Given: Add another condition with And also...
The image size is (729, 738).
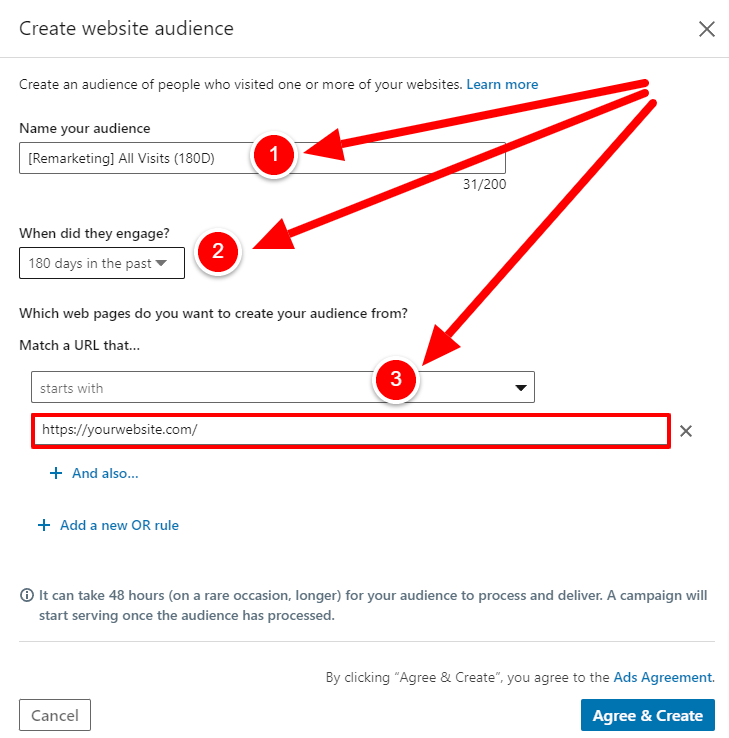Looking at the screenshot, I should click(105, 473).
